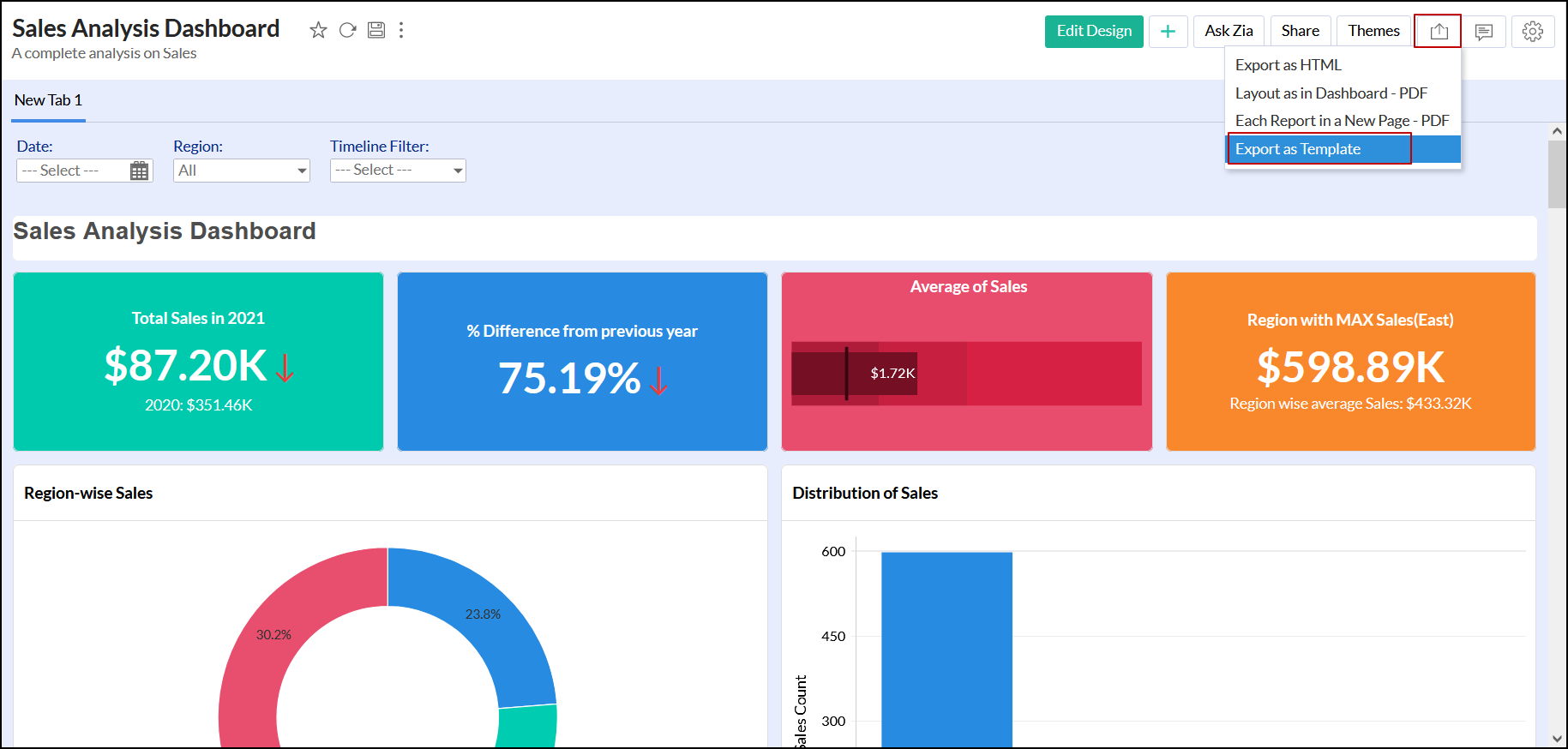Choose Layout as in Dashboard - PDF
Viewport: 1568px width, 749px height.
coord(1331,93)
